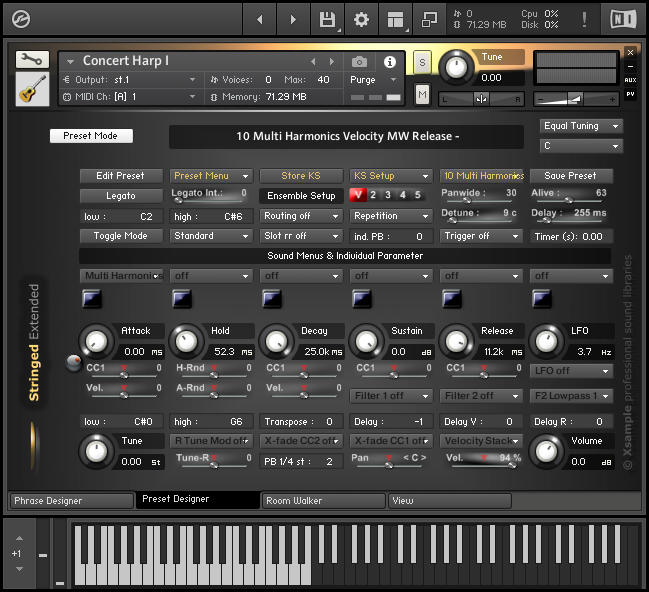Enable ensemble voice 3
Image resolution: width=649 pixels, height=592 pixels.
pos(388,195)
